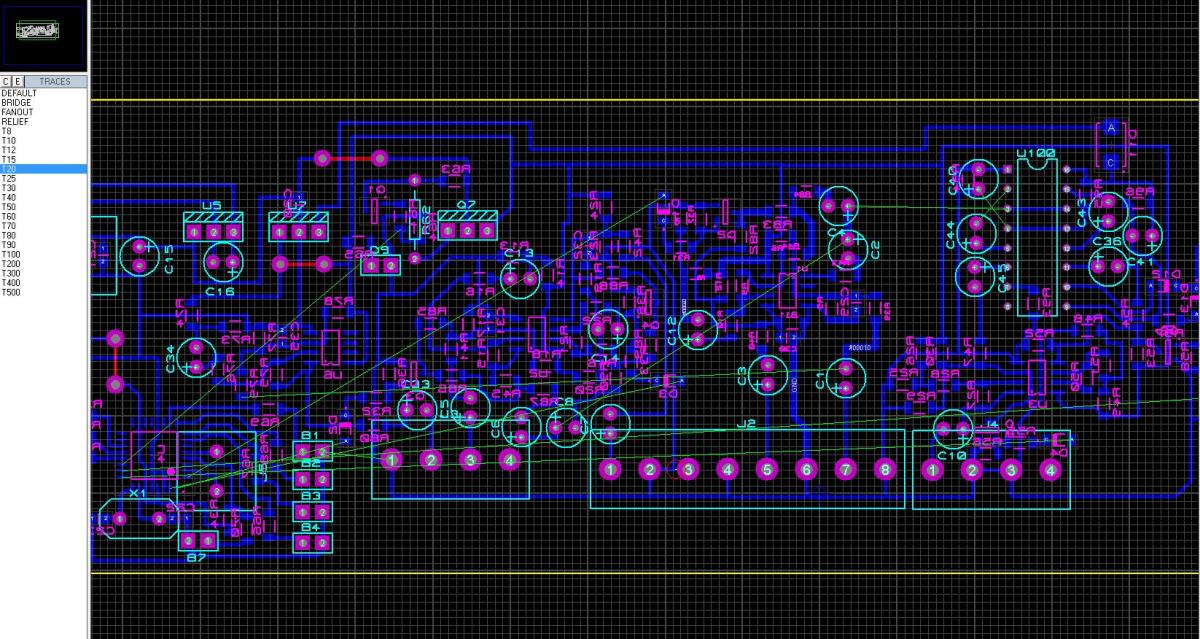Select the Q7 transistor footprint
The width and height of the screenshot is (1200, 639).
click(468, 225)
